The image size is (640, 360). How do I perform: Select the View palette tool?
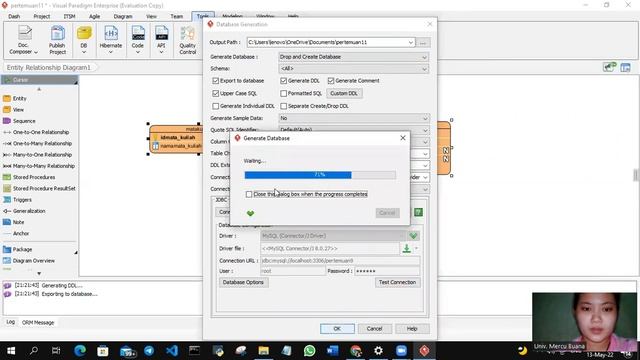coord(18,110)
